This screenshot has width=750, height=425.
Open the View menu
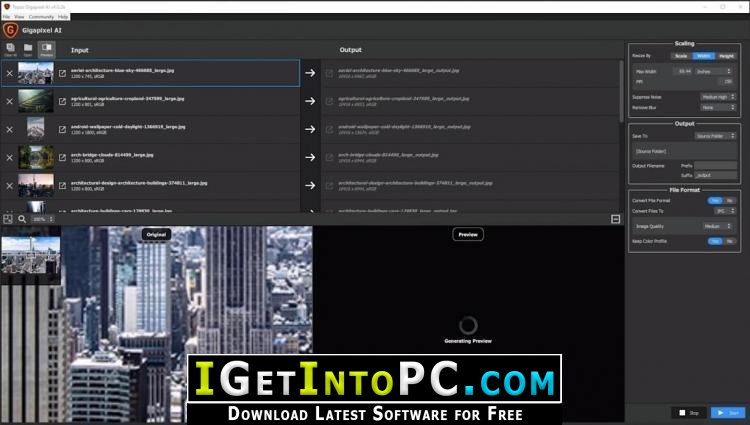pos(19,17)
